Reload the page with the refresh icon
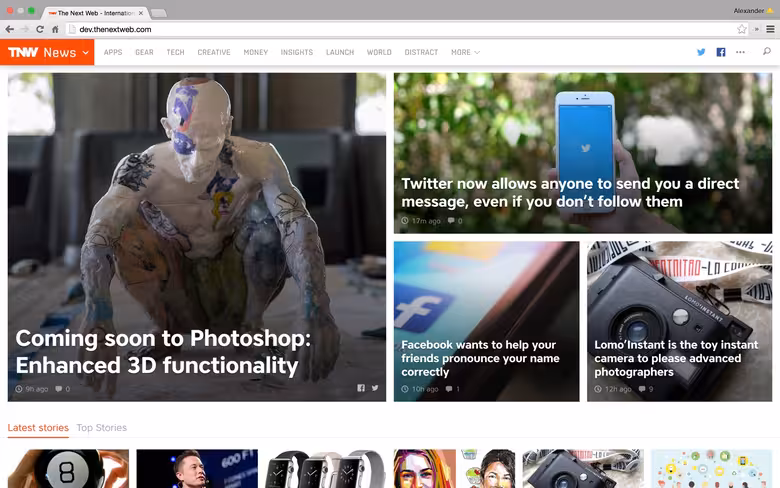This screenshot has width=780, height=488. [40, 29]
